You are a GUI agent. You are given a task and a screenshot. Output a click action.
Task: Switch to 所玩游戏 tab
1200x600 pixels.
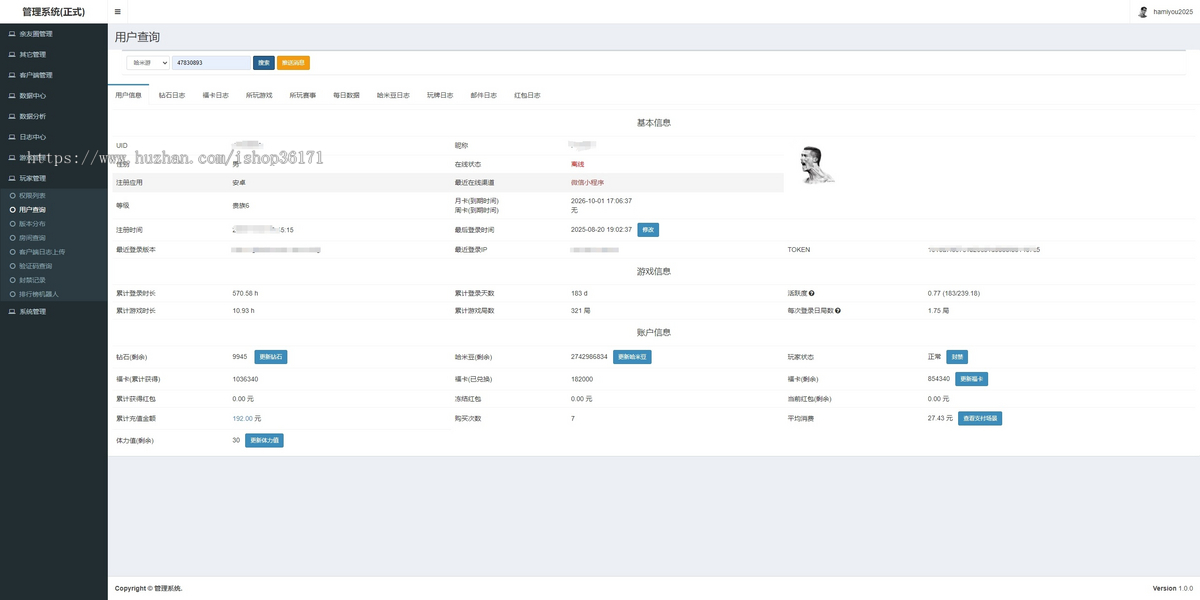coord(259,95)
